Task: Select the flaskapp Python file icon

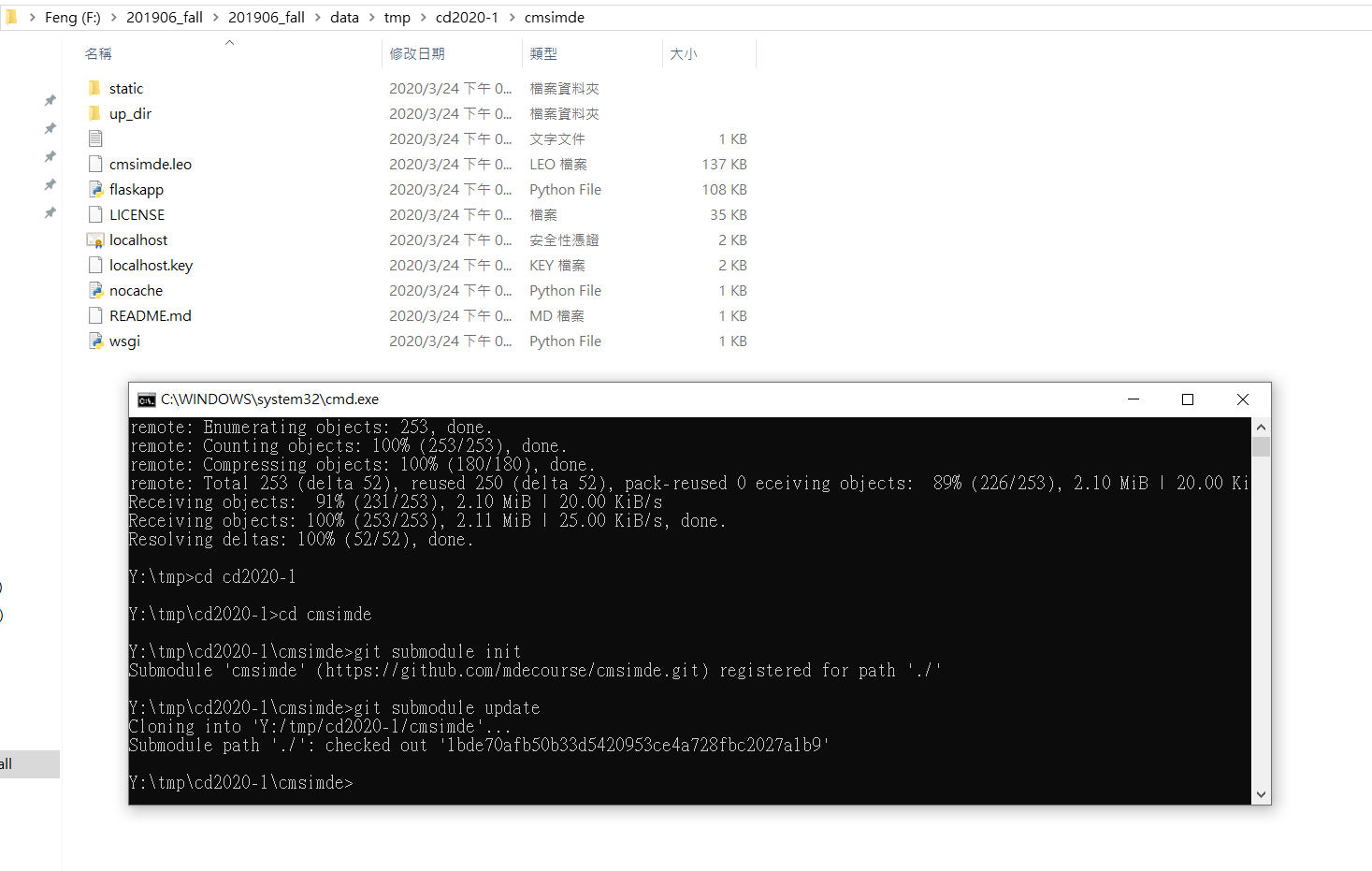Action: [x=95, y=189]
